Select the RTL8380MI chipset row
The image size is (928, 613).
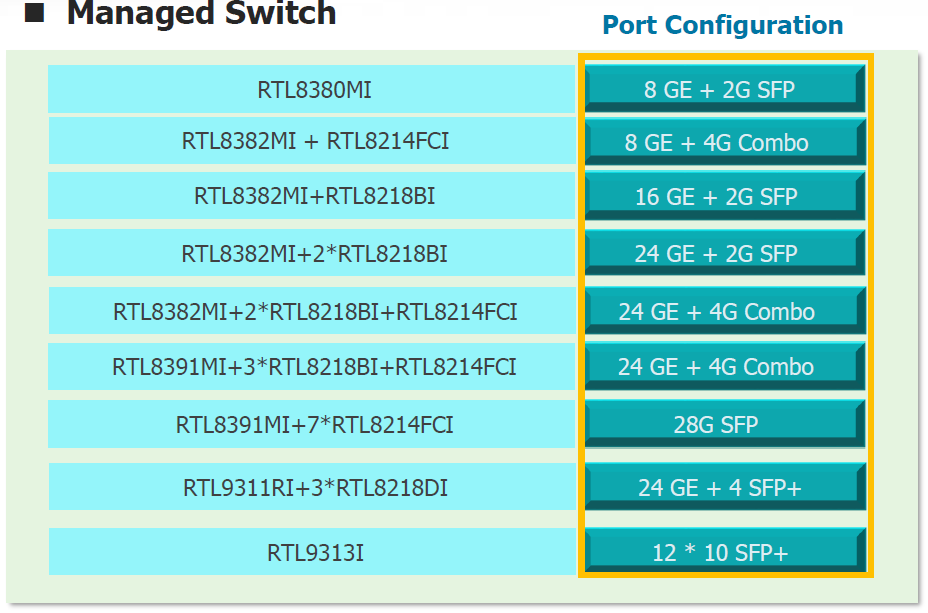pos(313,90)
